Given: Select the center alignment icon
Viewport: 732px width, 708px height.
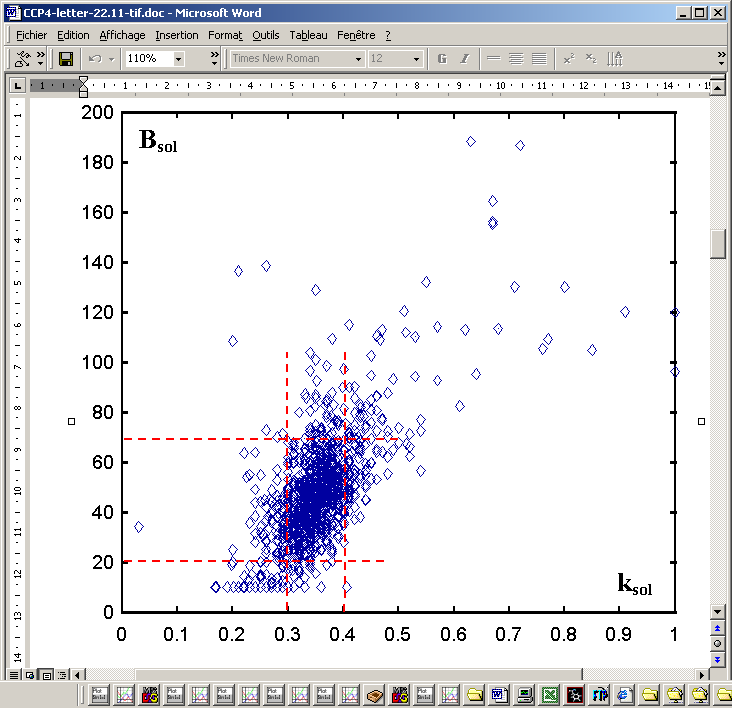Looking at the screenshot, I should tap(517, 59).
